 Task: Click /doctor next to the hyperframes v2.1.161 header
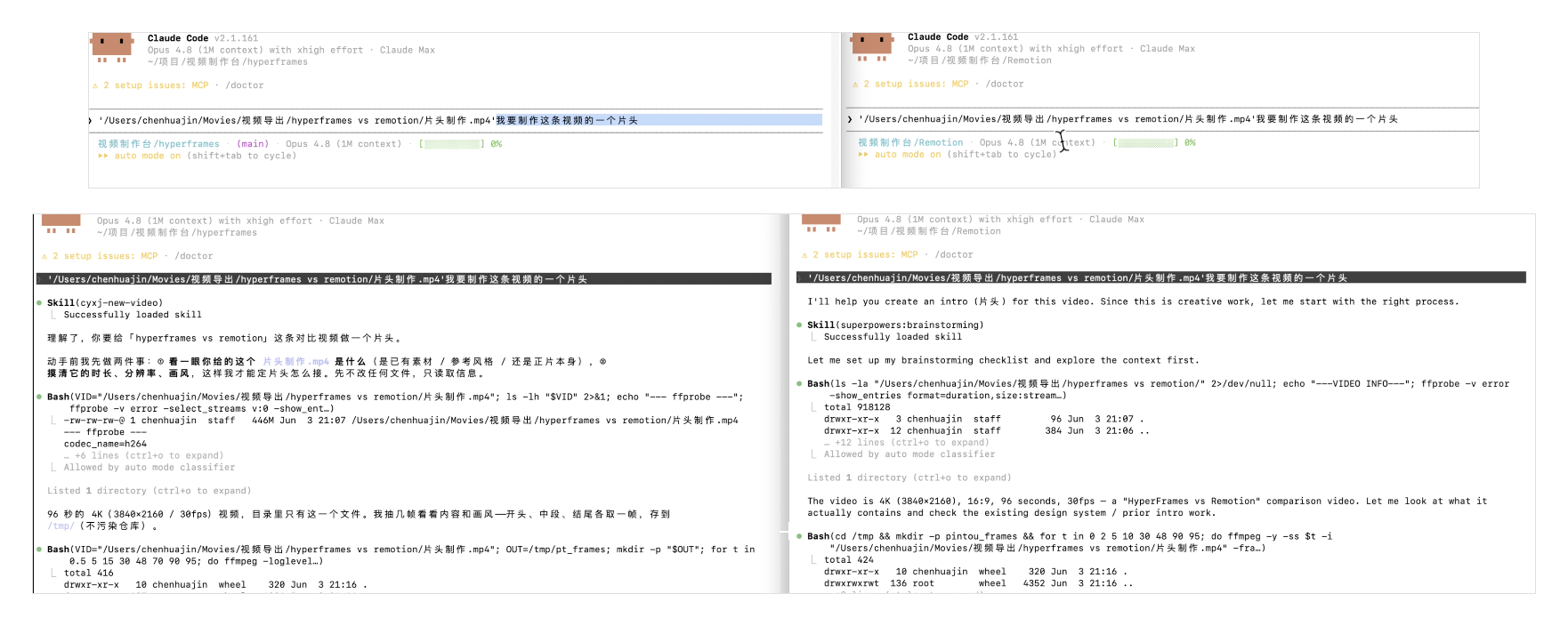tap(244, 85)
